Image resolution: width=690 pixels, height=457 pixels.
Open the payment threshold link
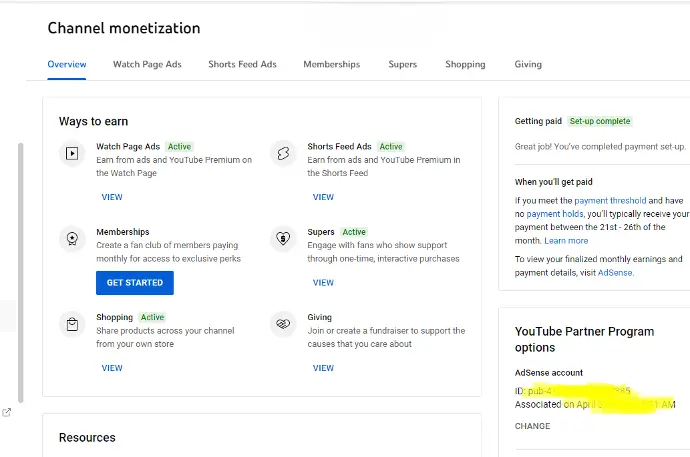pos(610,201)
